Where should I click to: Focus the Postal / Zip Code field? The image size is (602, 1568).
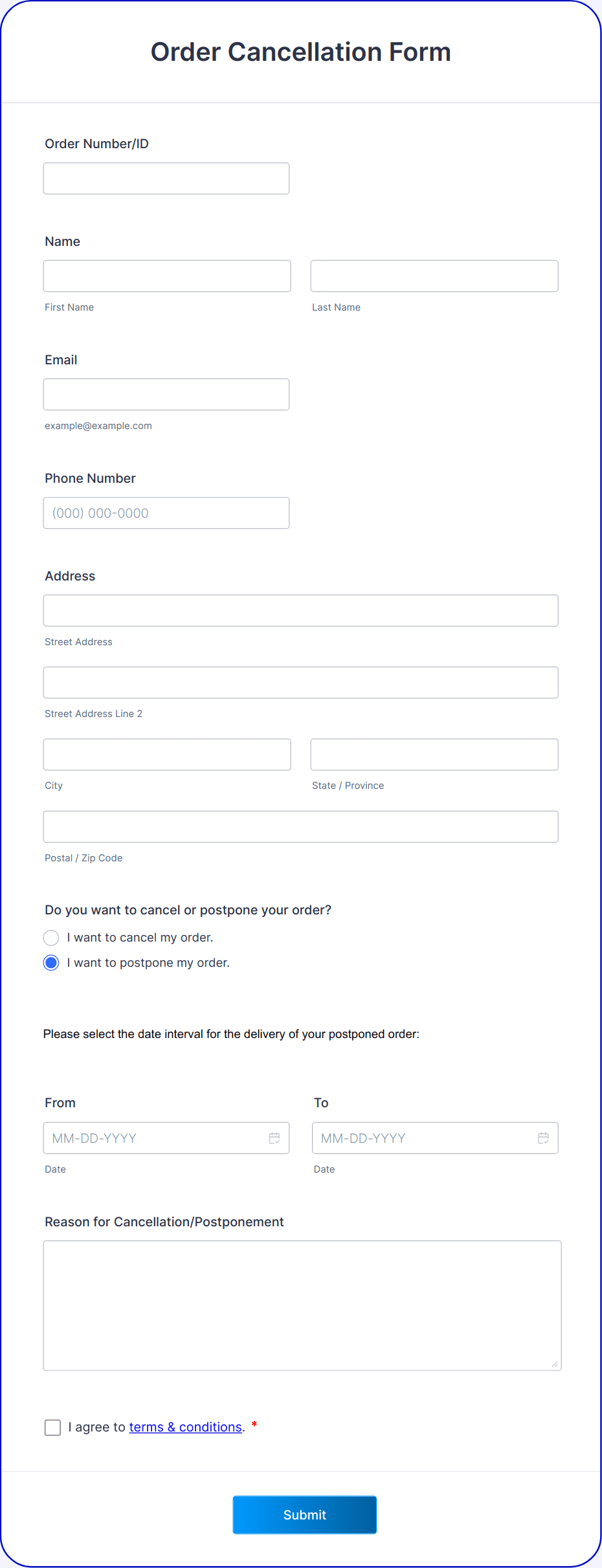(x=300, y=826)
